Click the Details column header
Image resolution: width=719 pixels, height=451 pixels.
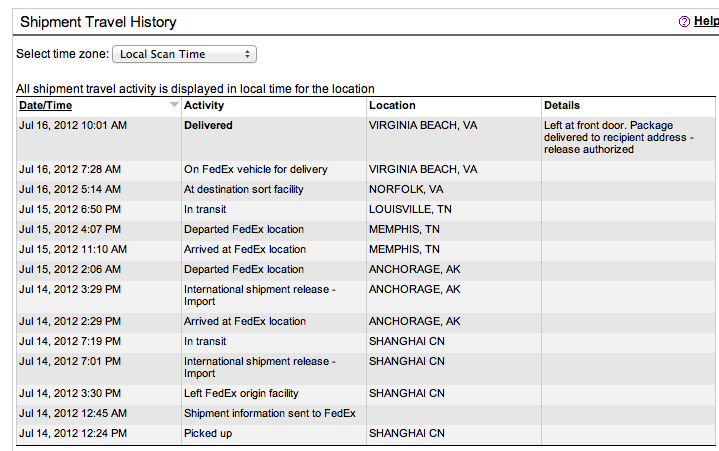coord(562,105)
